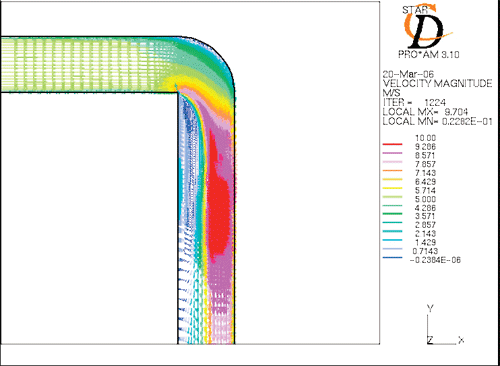
Task: Click the ITER = 1224 label
Action: [x=414, y=102]
